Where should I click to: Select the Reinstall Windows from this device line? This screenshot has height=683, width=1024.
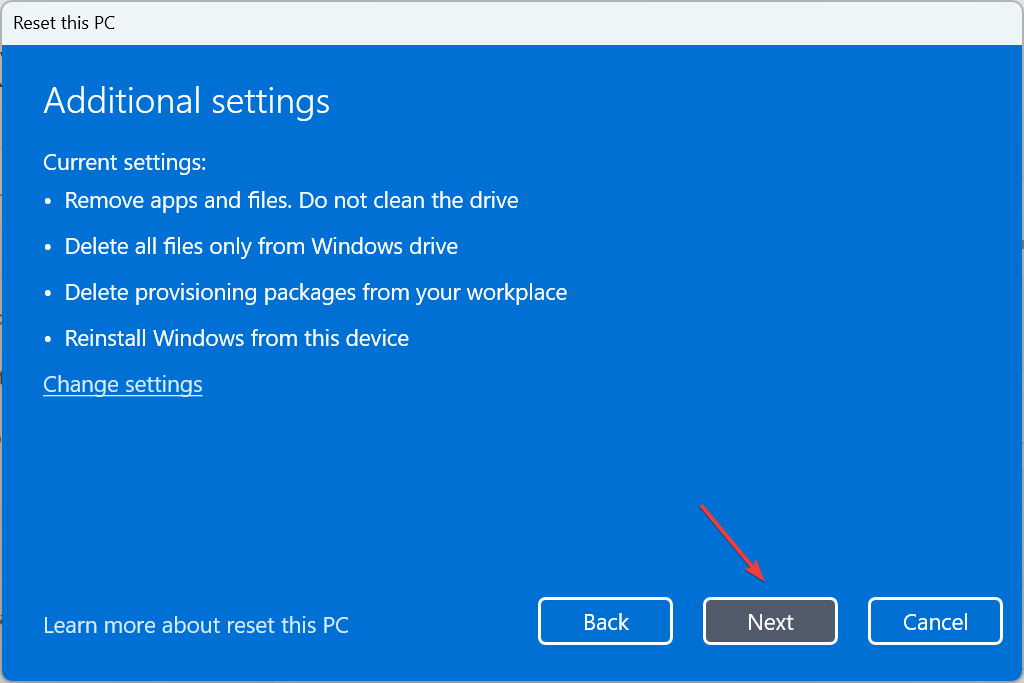236,338
